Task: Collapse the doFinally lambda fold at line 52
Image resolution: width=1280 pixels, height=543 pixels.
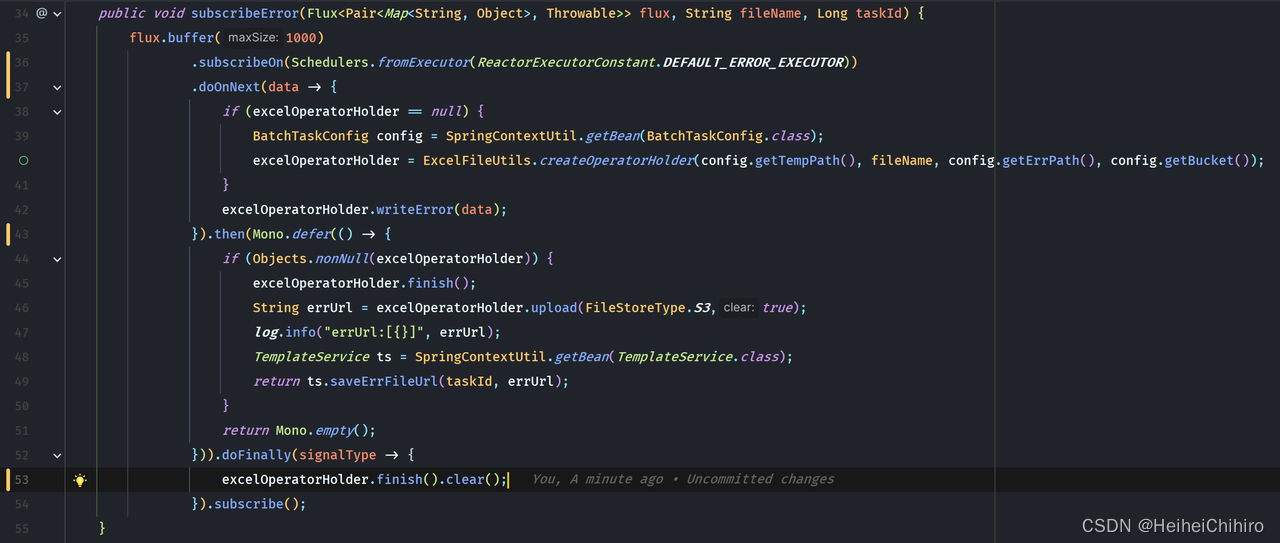Action: 57,455
